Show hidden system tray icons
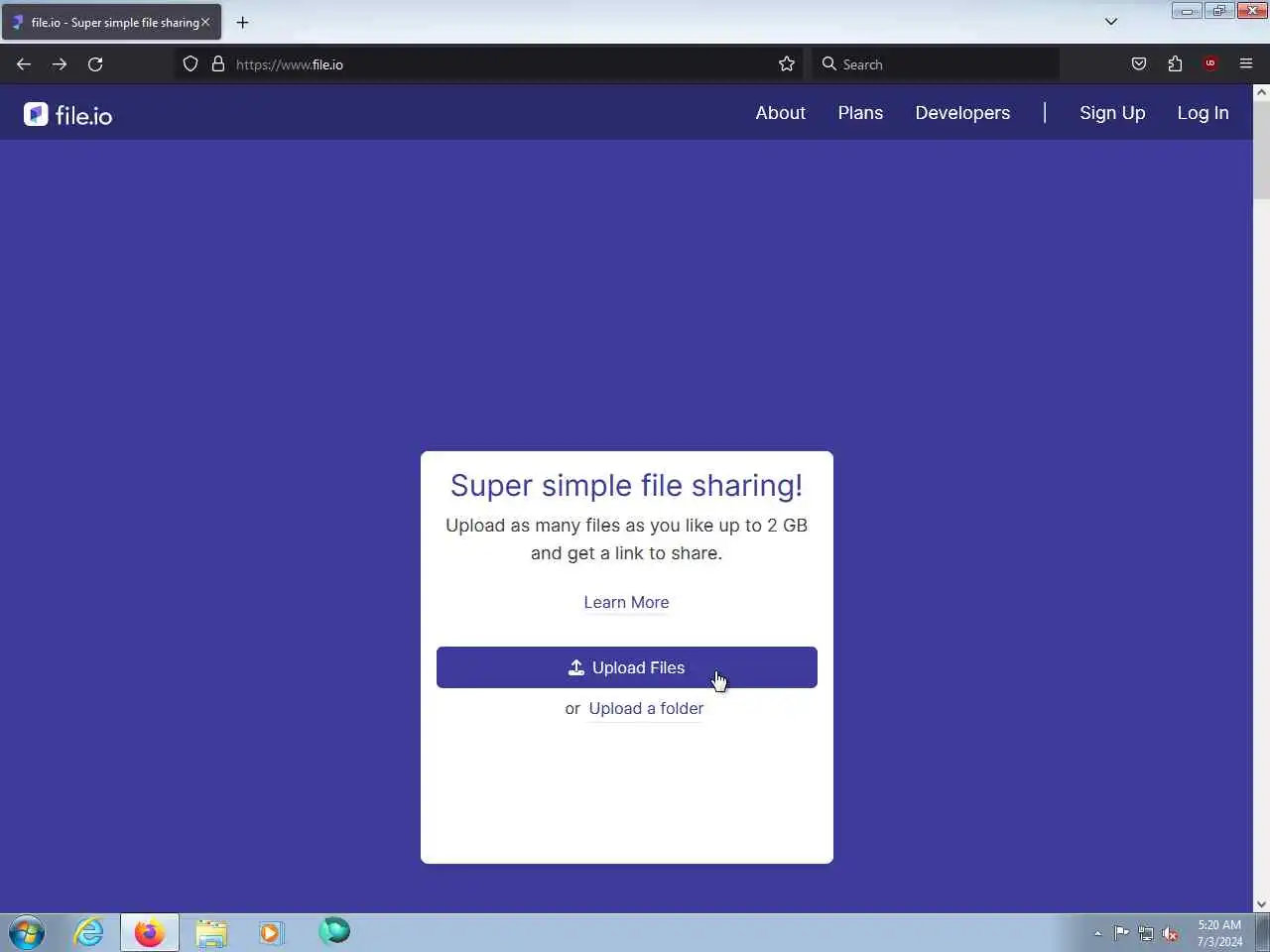 pyautogui.click(x=1097, y=933)
